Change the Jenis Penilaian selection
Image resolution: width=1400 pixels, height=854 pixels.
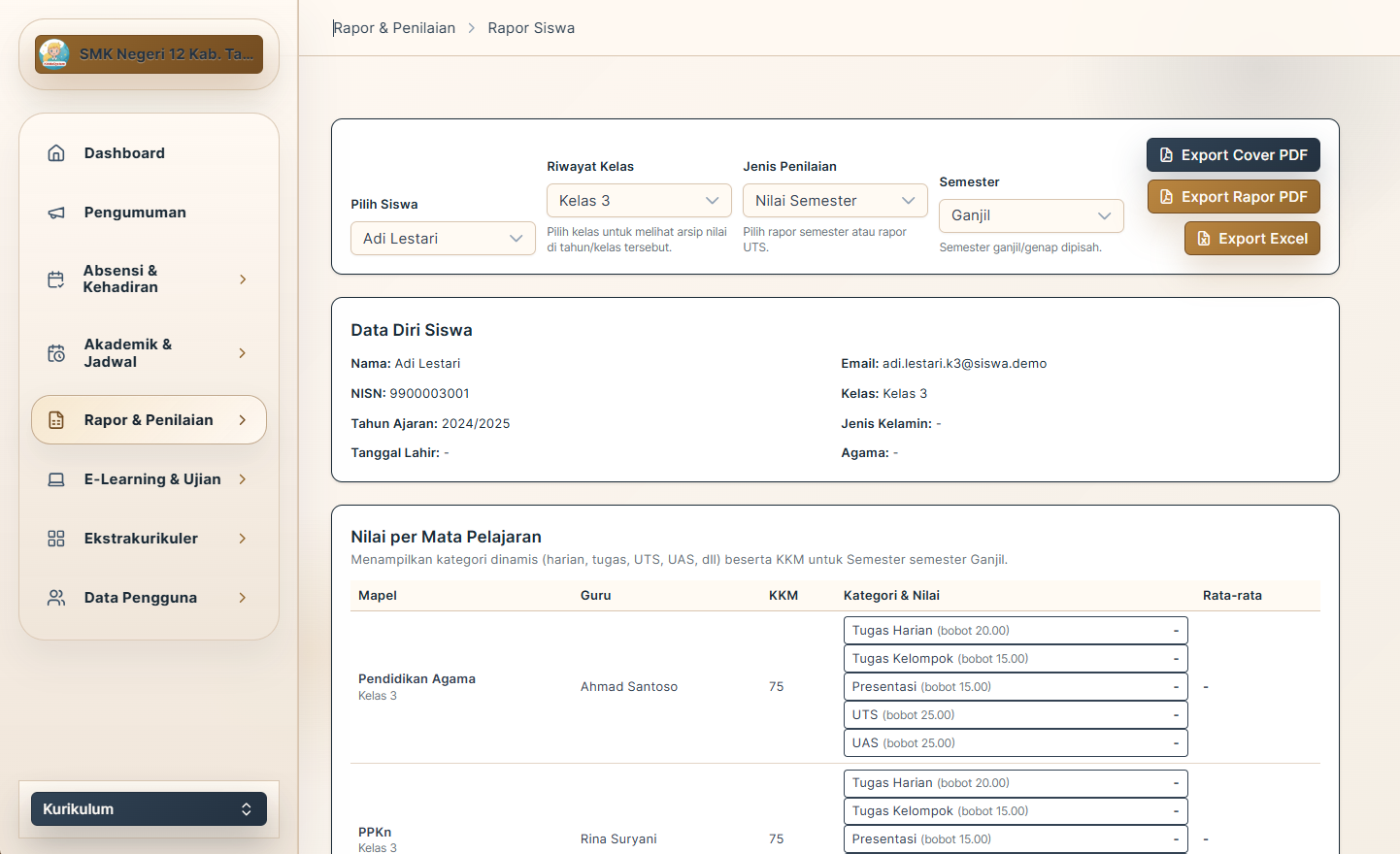pos(835,201)
